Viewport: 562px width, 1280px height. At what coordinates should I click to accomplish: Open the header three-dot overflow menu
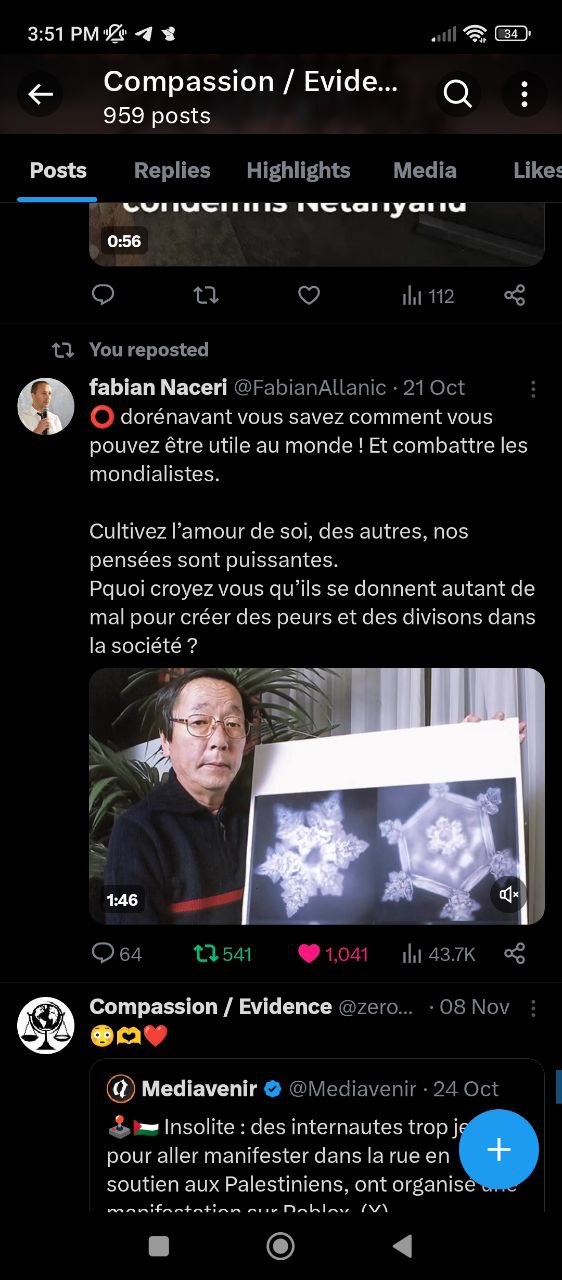524,95
